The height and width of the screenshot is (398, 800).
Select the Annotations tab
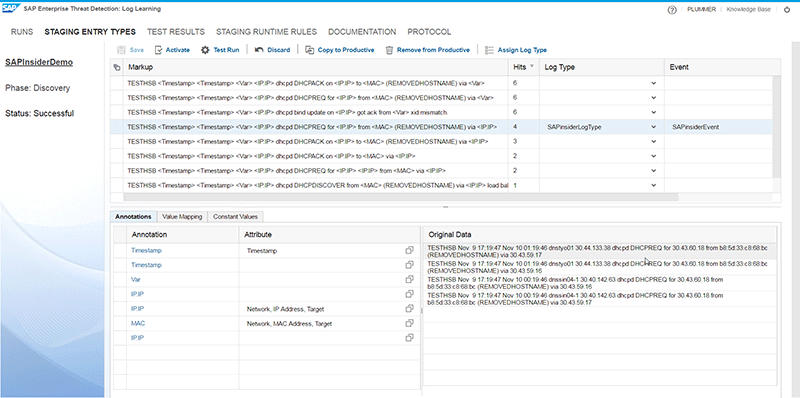point(133,217)
